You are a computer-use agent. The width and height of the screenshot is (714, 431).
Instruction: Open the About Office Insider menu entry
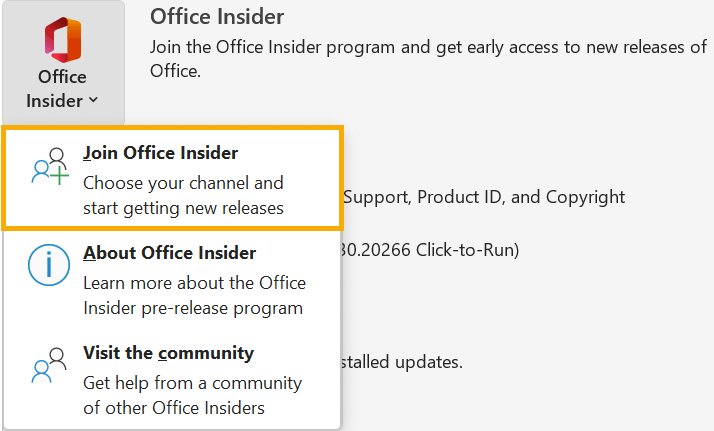[x=169, y=253]
